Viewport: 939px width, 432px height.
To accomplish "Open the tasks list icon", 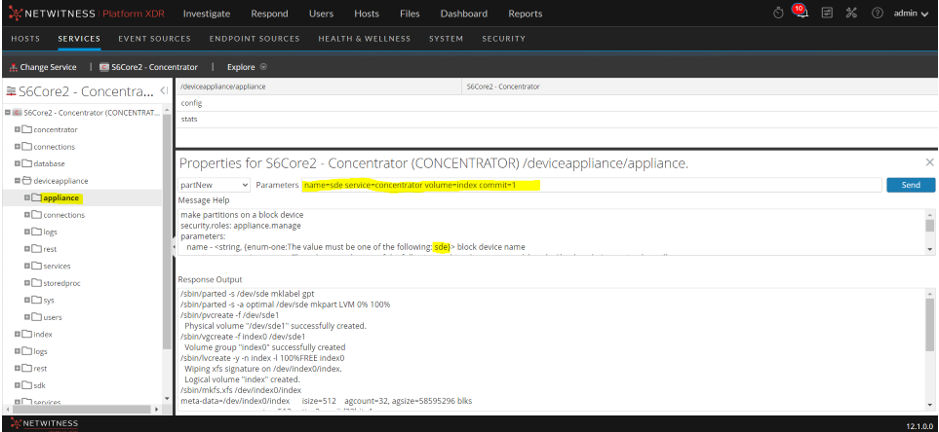I will [x=827, y=13].
